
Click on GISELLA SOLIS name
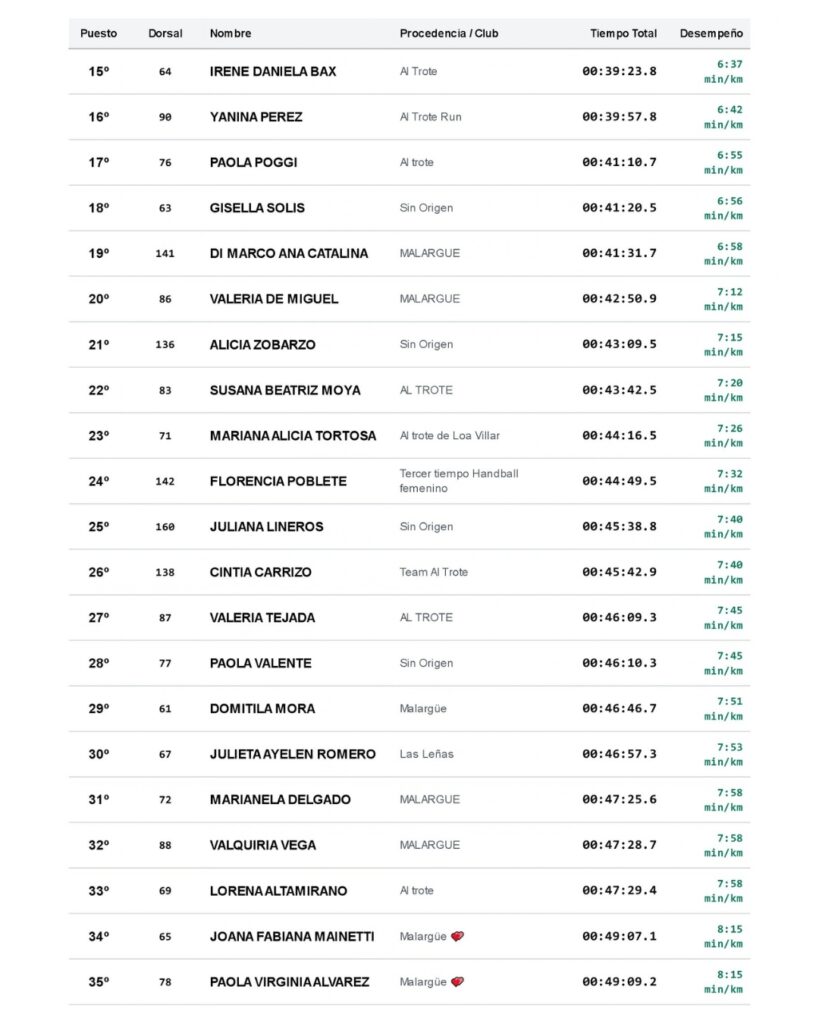coord(257,208)
